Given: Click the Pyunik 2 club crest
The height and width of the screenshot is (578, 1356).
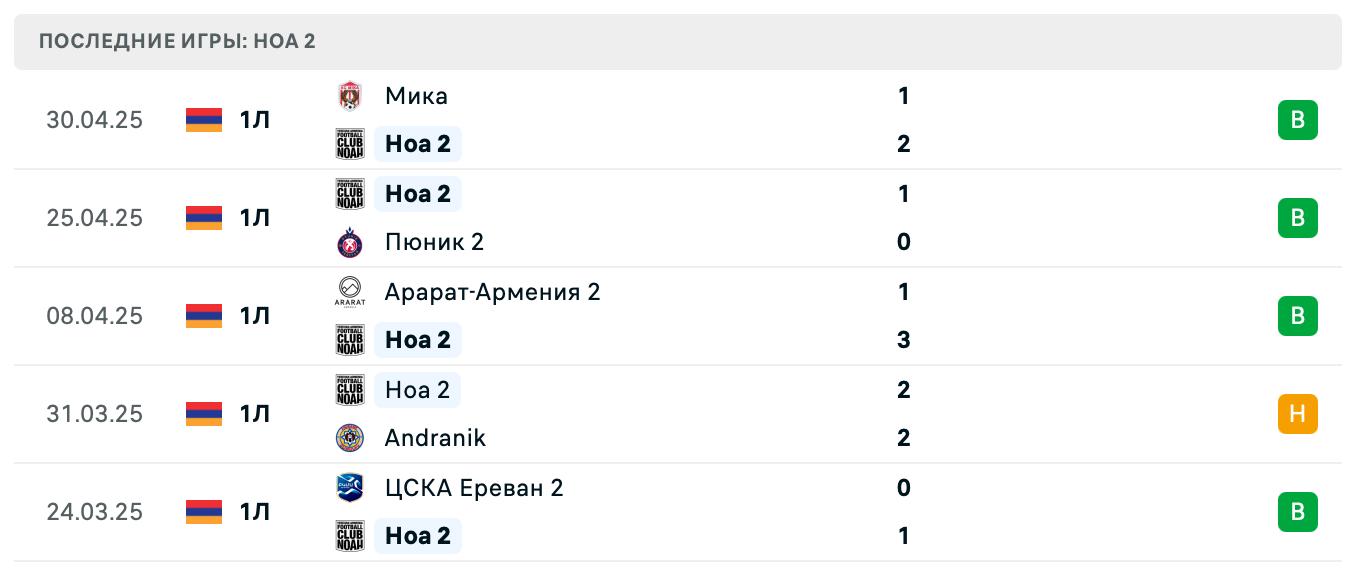Looking at the screenshot, I should 349,242.
